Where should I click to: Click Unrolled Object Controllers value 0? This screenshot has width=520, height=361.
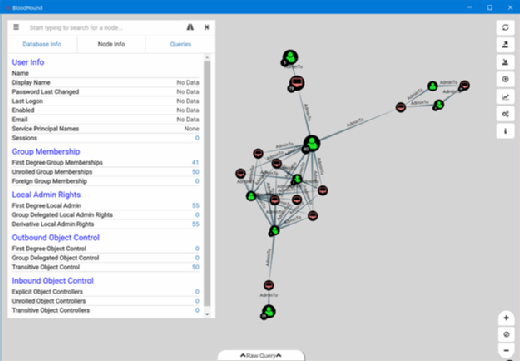pyautogui.click(x=197, y=301)
